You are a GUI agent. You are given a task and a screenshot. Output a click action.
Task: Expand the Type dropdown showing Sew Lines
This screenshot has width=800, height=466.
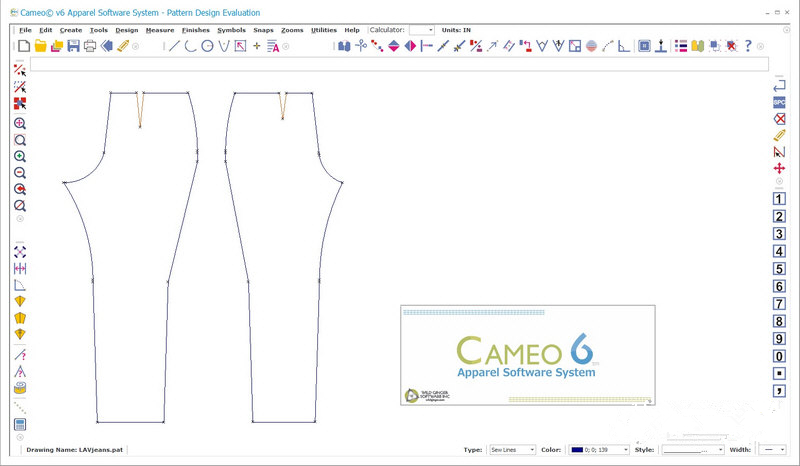(x=532, y=450)
